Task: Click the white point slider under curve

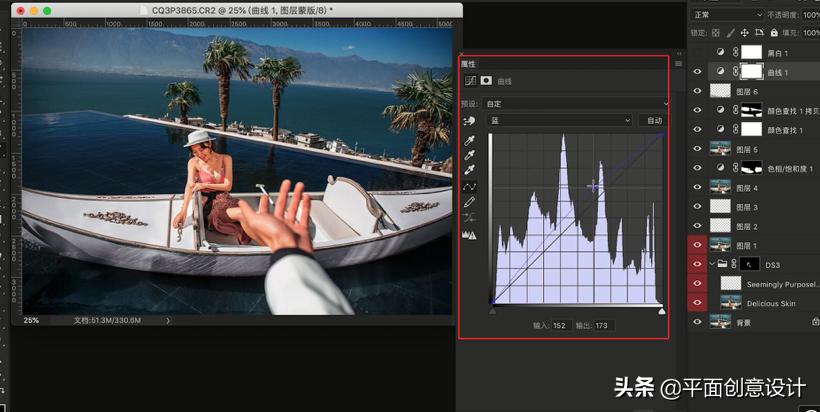Action: (662, 311)
